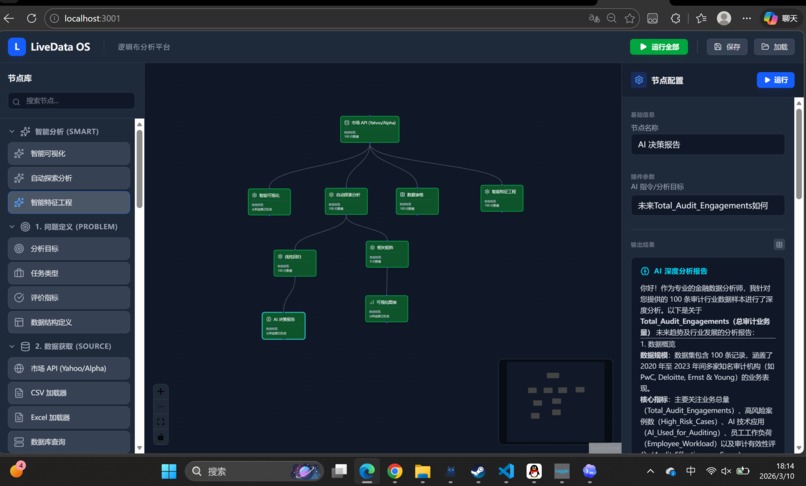The height and width of the screenshot is (486, 806).
Task: Select the 自动探索分析 node on canvas
Action: pos(346,201)
